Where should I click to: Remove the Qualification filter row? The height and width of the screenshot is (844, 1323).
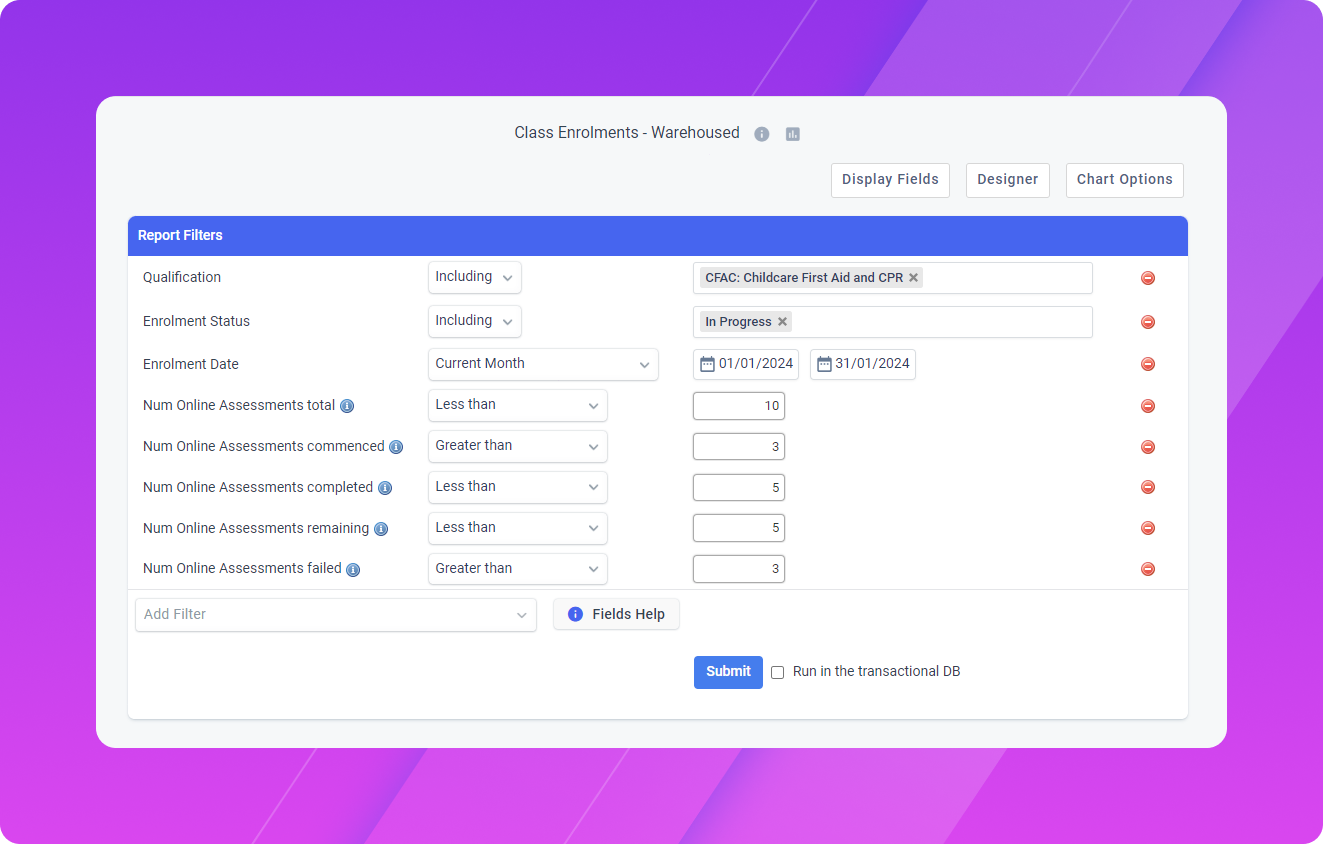[1147, 277]
